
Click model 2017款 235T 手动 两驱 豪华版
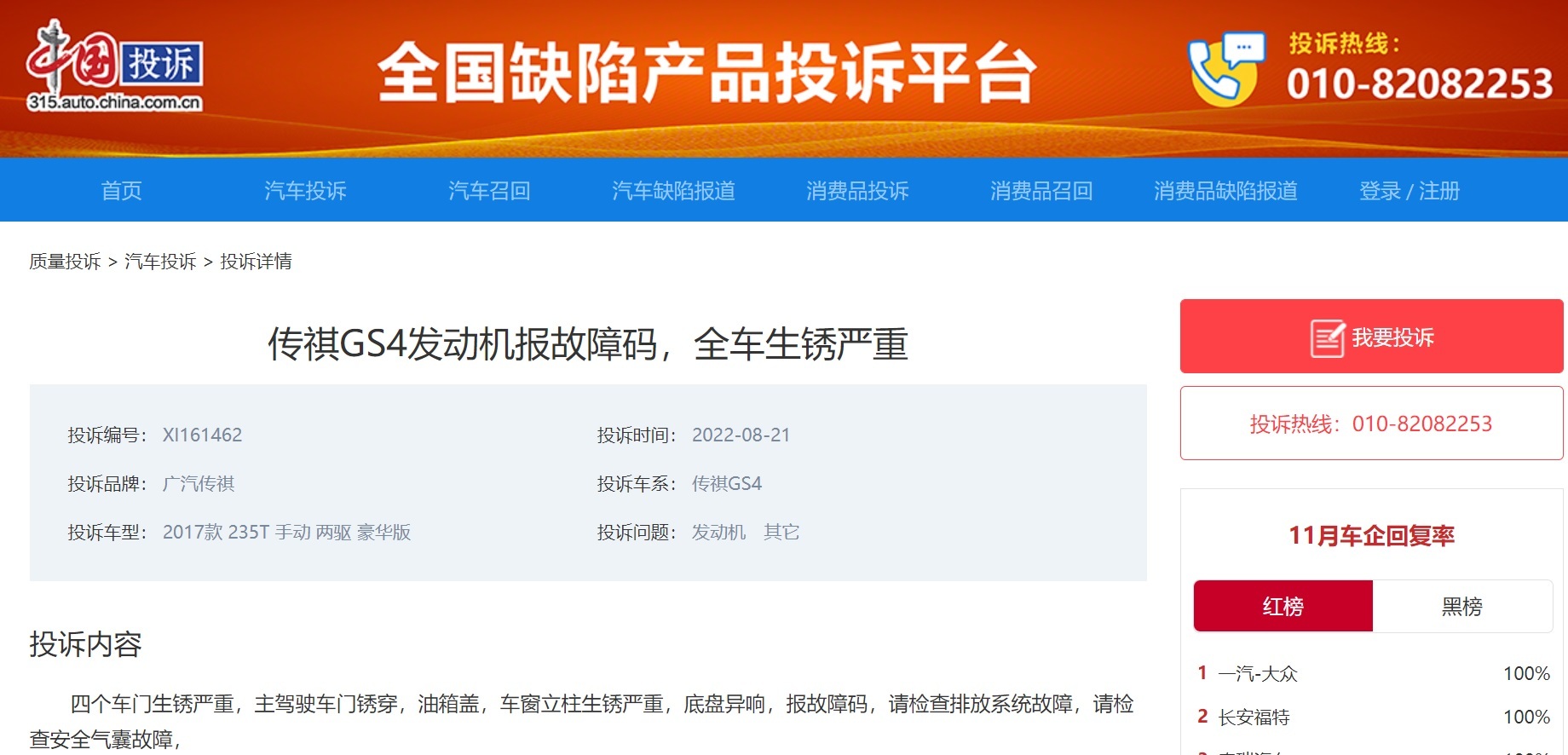[287, 533]
